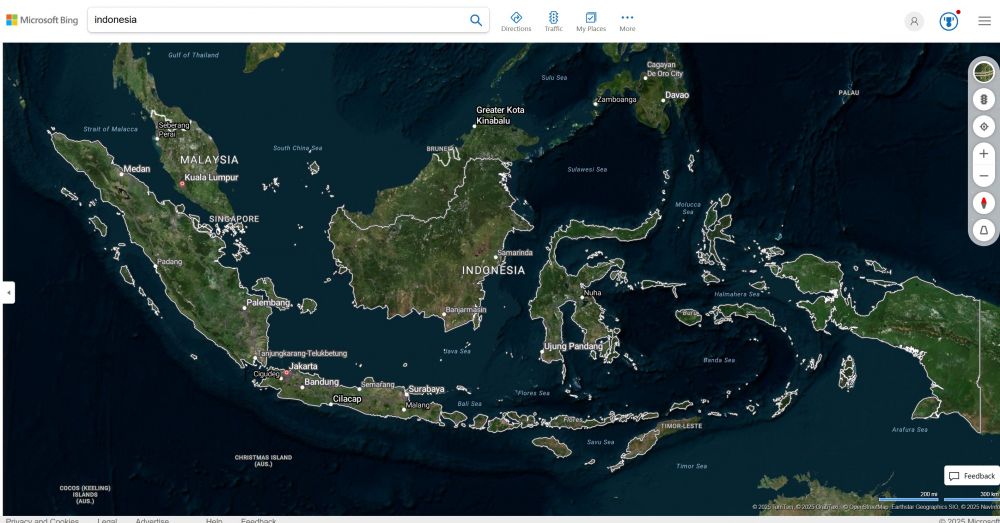Screen dimensions: 1000x523
Task: Open My Places
Action: pyautogui.click(x=591, y=21)
